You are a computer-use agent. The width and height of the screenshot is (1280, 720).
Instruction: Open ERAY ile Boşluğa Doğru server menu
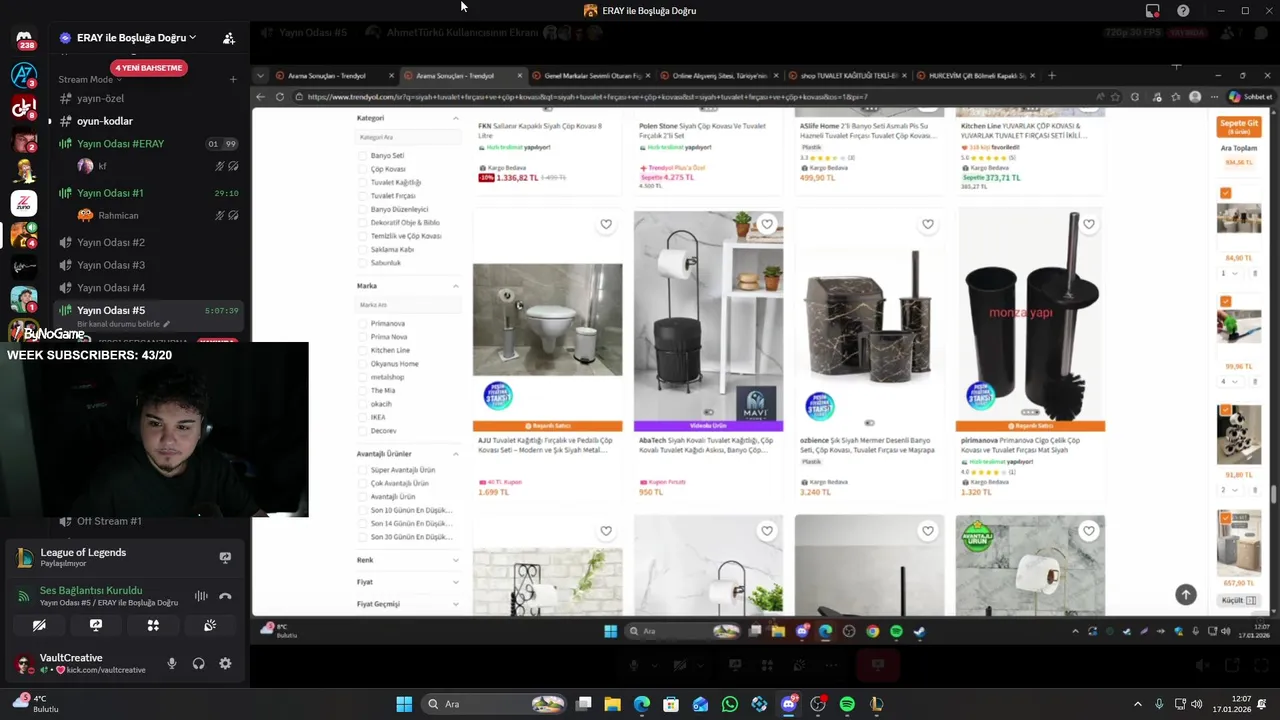pos(136,38)
